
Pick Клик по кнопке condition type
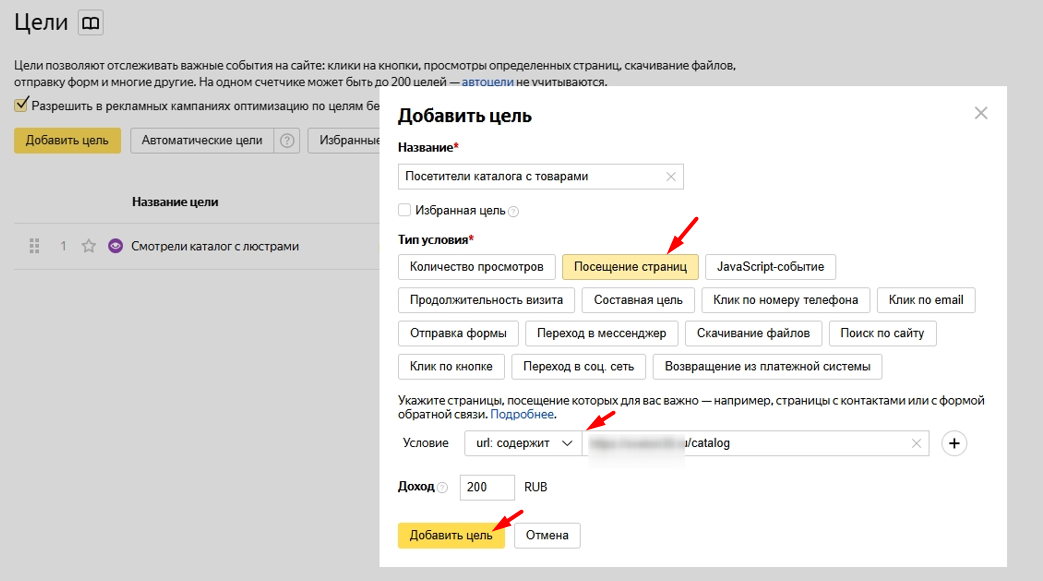tap(451, 367)
